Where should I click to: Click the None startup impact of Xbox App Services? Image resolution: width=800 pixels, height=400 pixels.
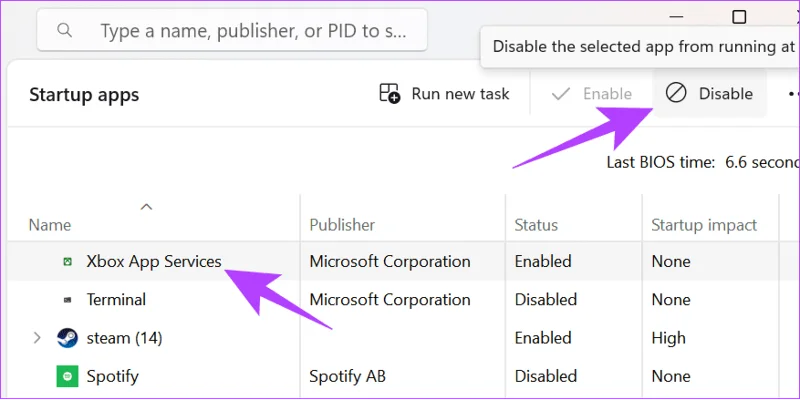(671, 261)
